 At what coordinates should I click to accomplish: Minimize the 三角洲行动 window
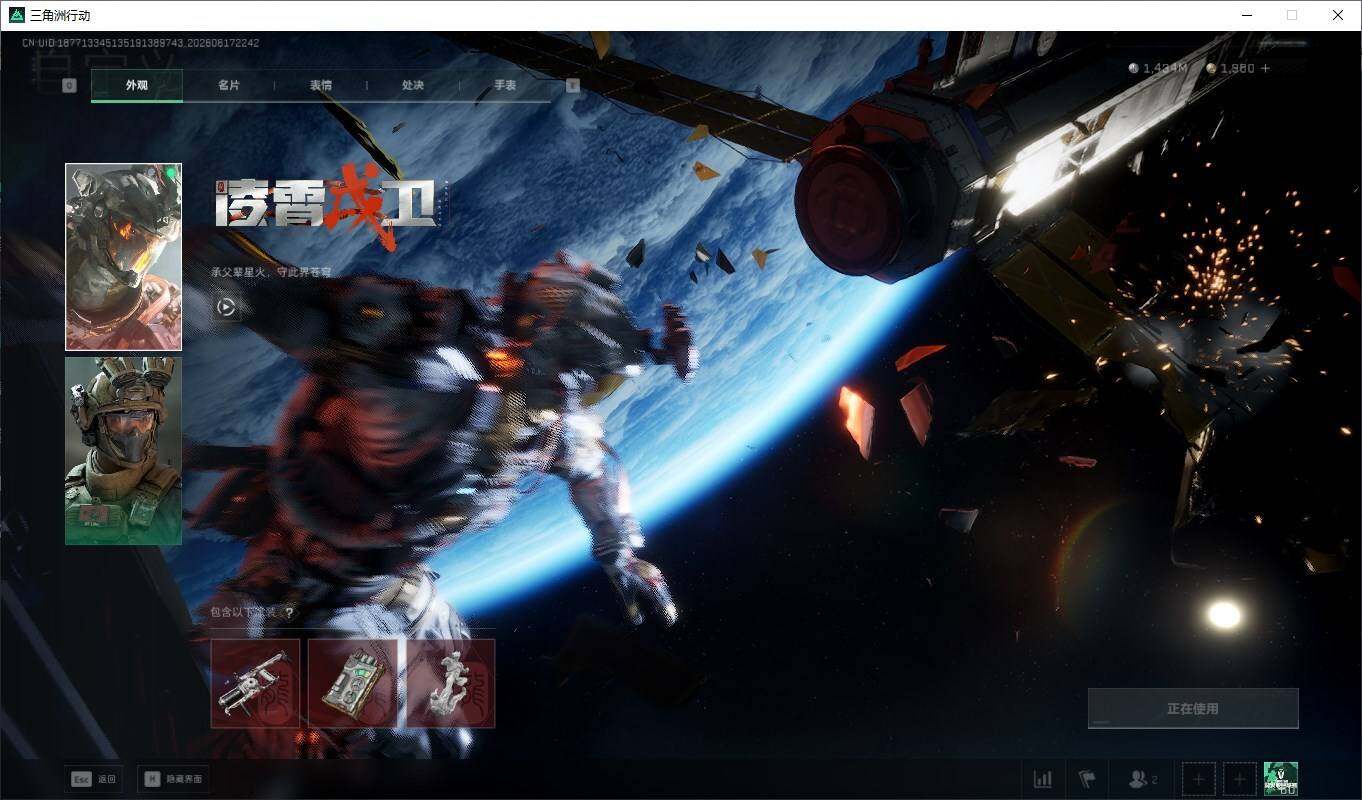1247,15
